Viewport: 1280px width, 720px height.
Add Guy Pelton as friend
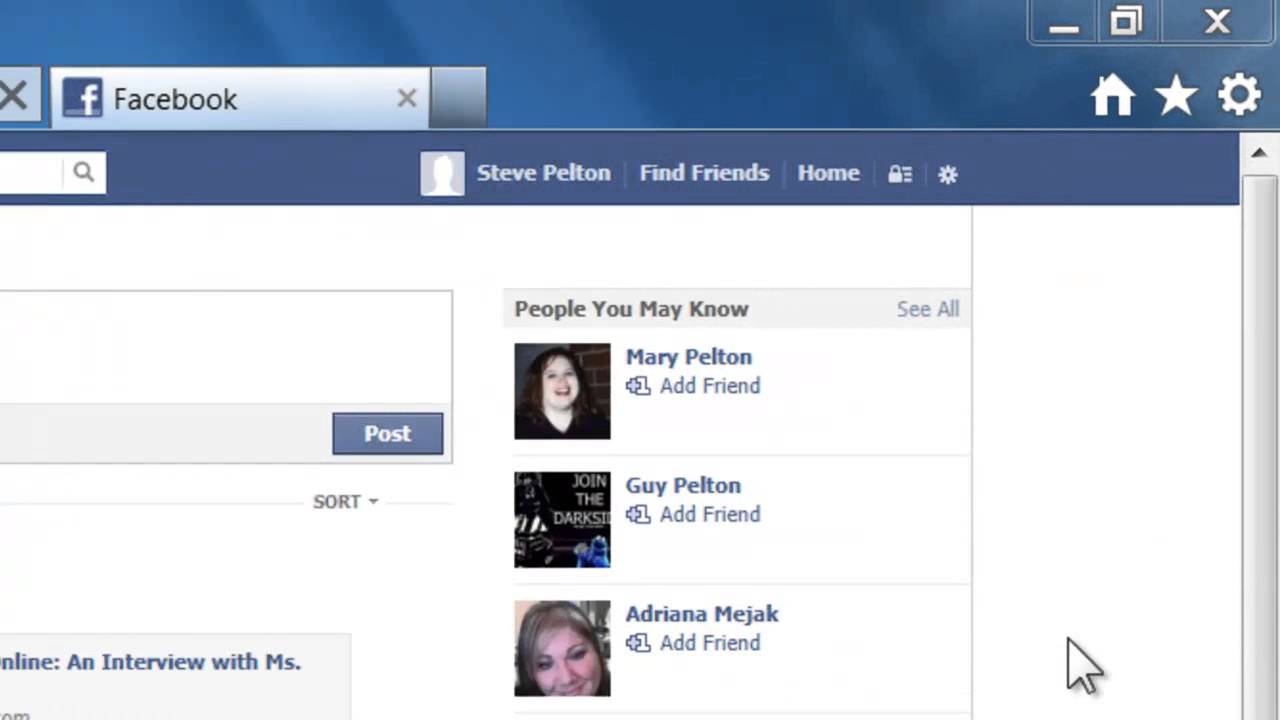pos(693,514)
